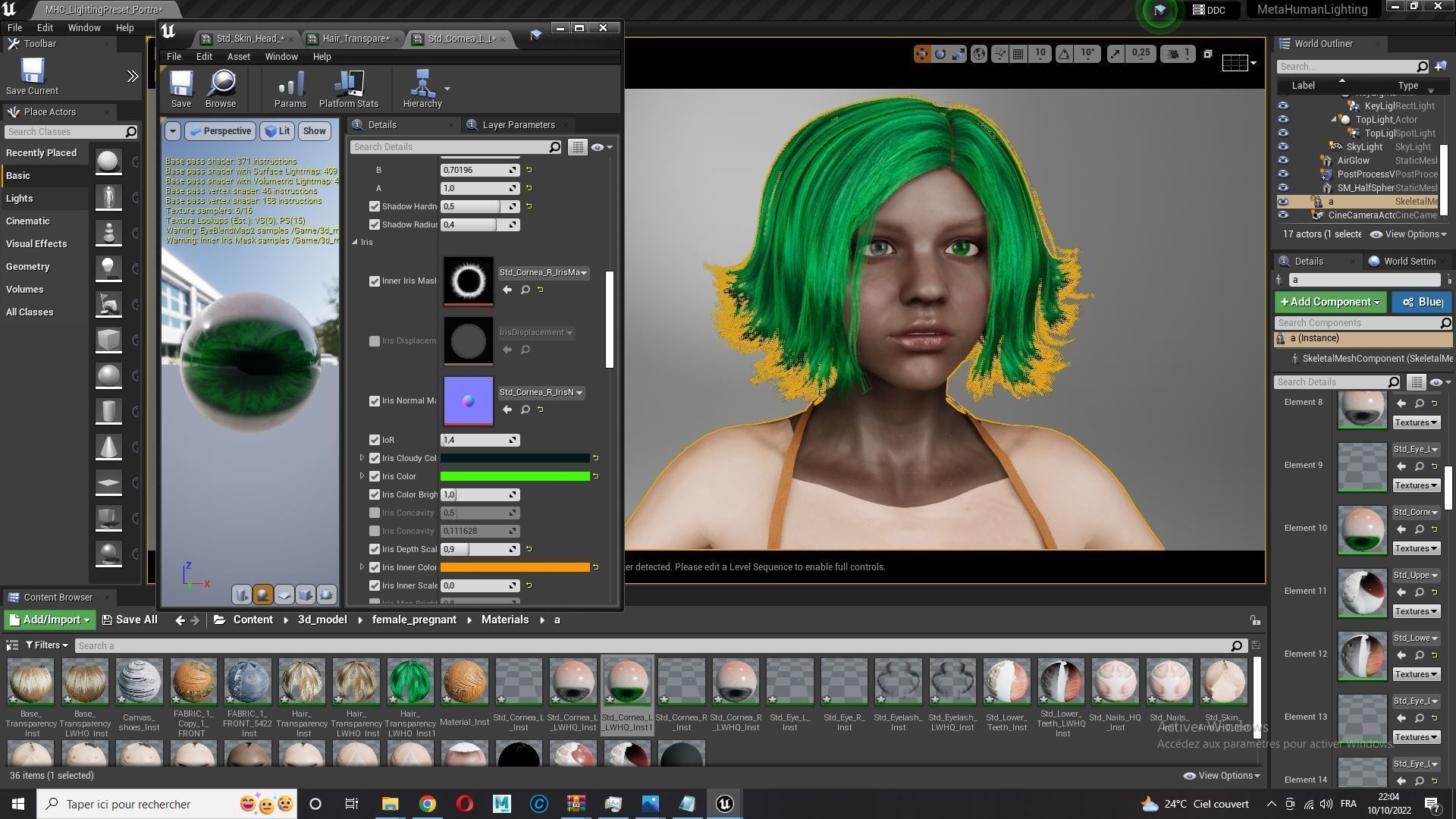Click the Save All button
This screenshot has width=1456, height=819.
130,620
